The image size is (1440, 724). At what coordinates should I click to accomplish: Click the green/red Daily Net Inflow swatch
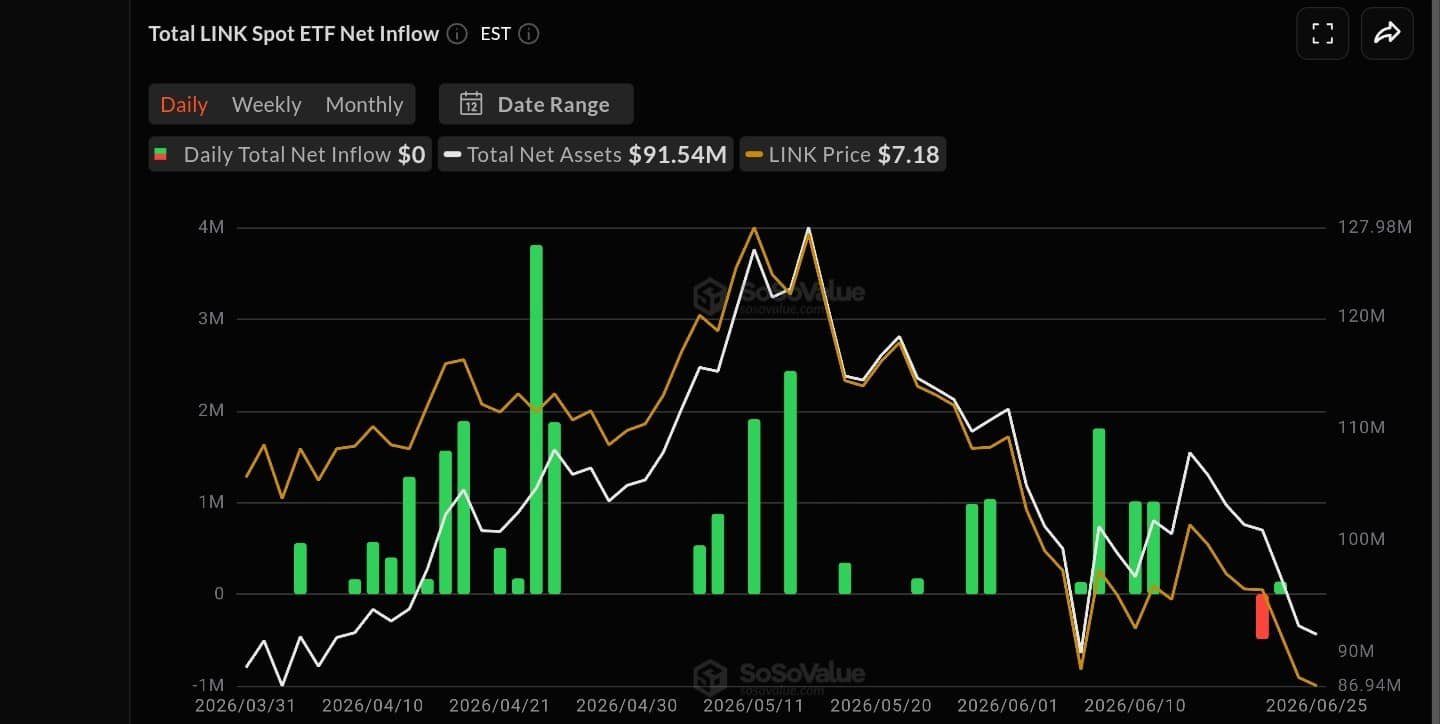(160, 155)
